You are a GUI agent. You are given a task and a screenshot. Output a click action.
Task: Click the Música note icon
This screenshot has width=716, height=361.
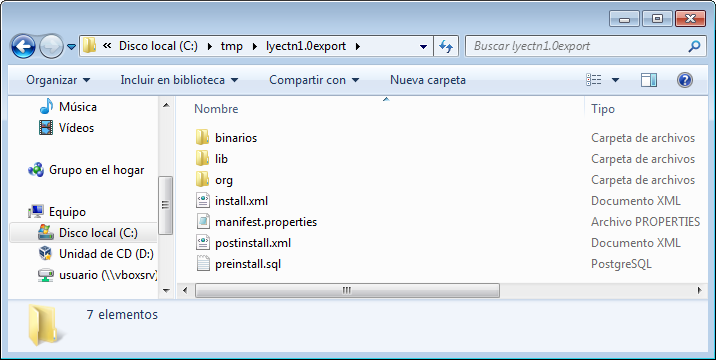(46, 107)
